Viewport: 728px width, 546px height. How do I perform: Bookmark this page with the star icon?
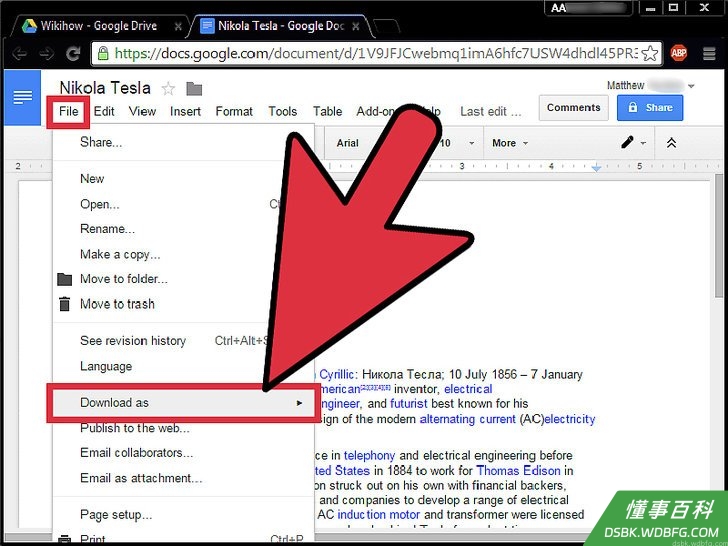click(650, 53)
